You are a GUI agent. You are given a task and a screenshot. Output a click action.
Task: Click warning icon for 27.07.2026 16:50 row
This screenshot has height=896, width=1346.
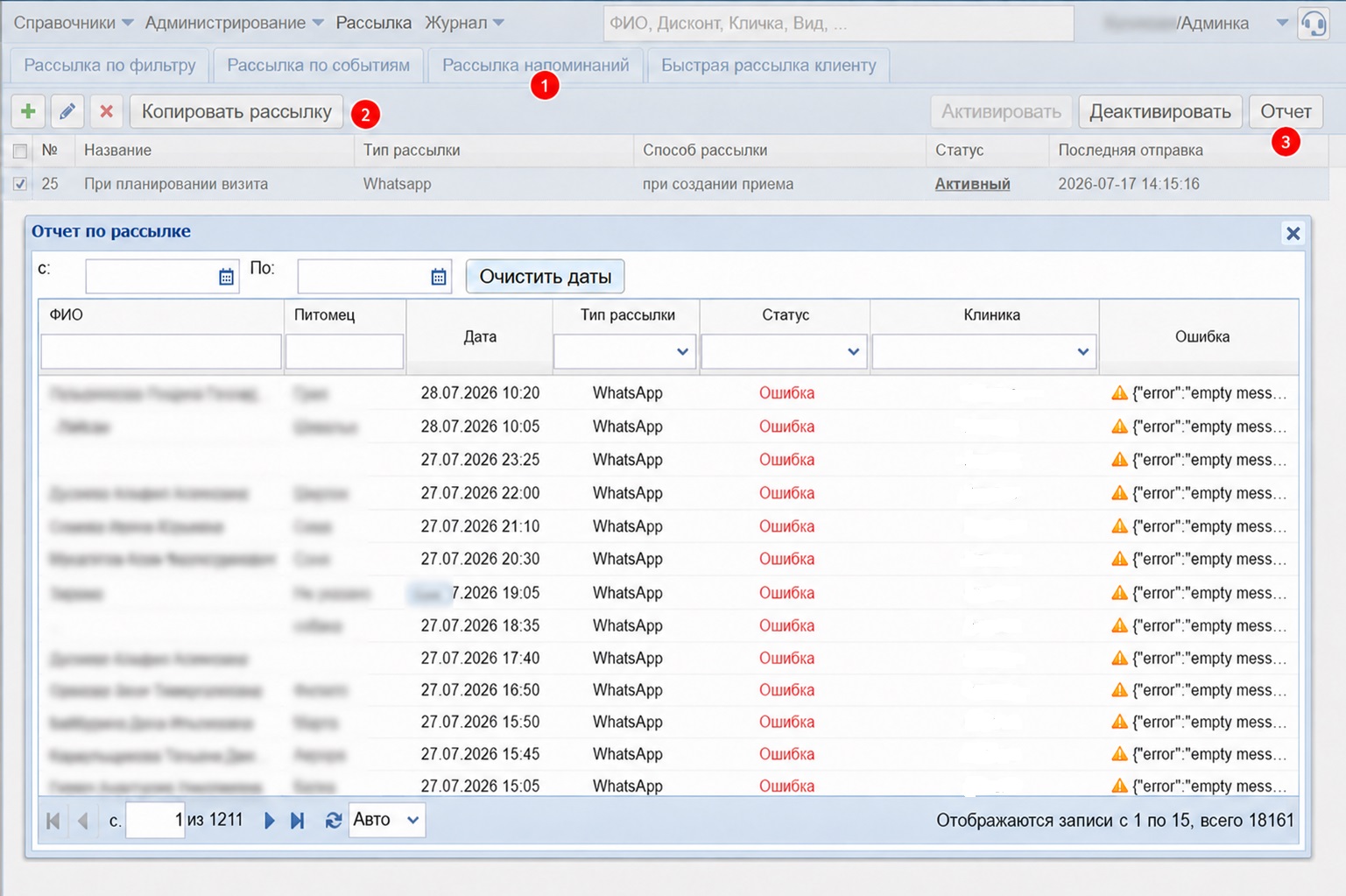click(1119, 689)
